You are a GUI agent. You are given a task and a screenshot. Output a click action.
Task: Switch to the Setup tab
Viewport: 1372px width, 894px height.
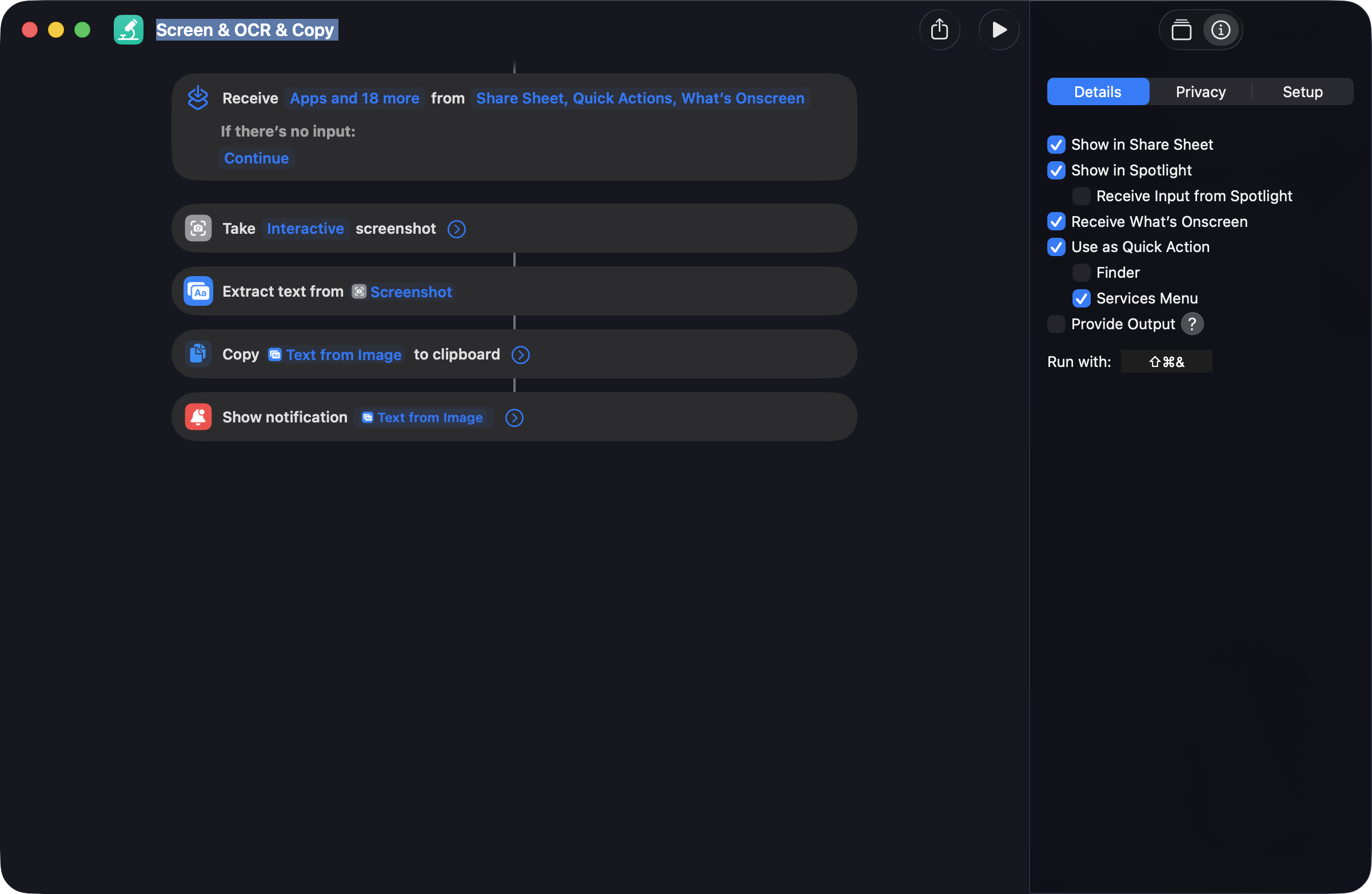click(1302, 91)
